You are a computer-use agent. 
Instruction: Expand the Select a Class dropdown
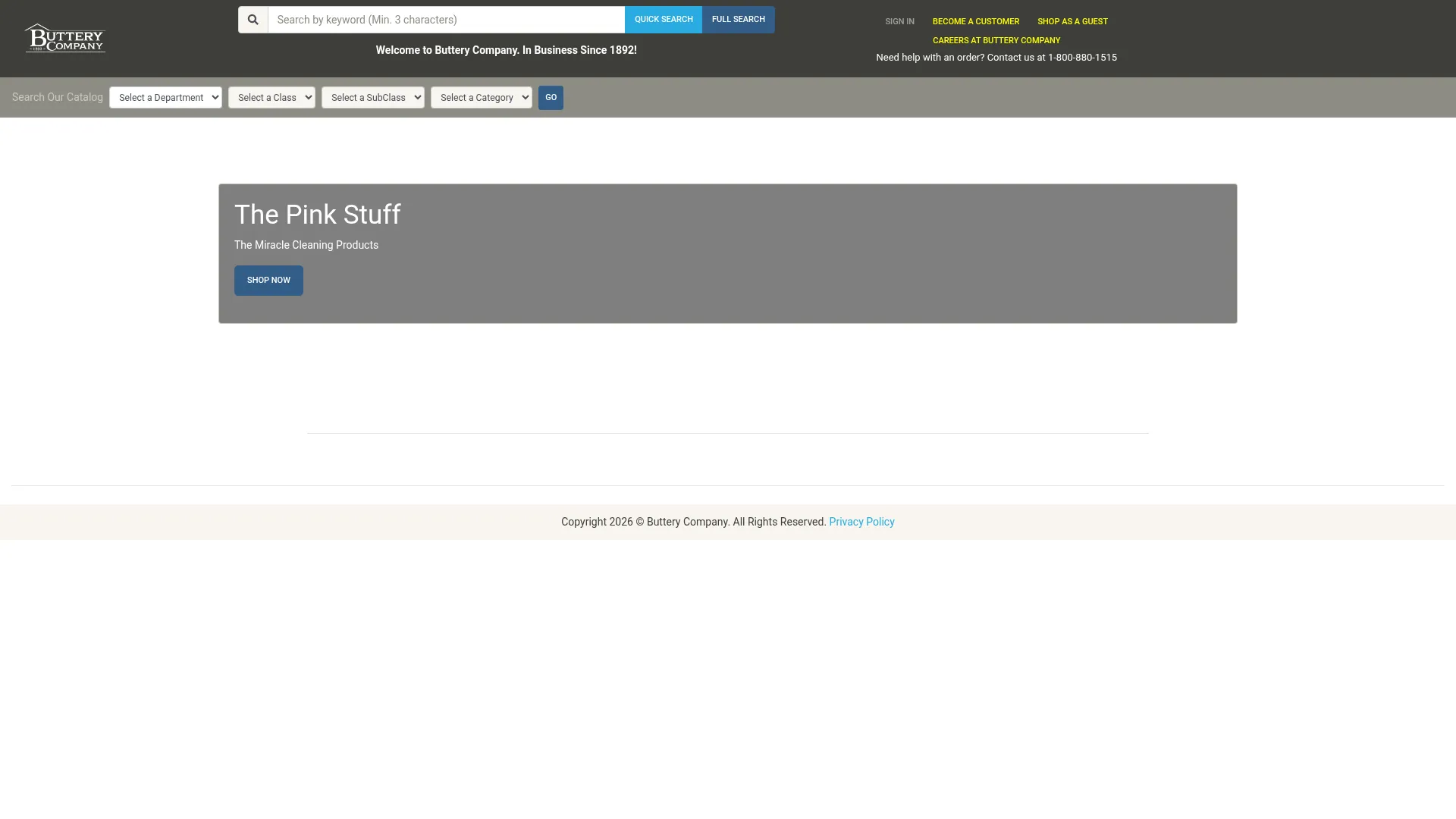271,97
